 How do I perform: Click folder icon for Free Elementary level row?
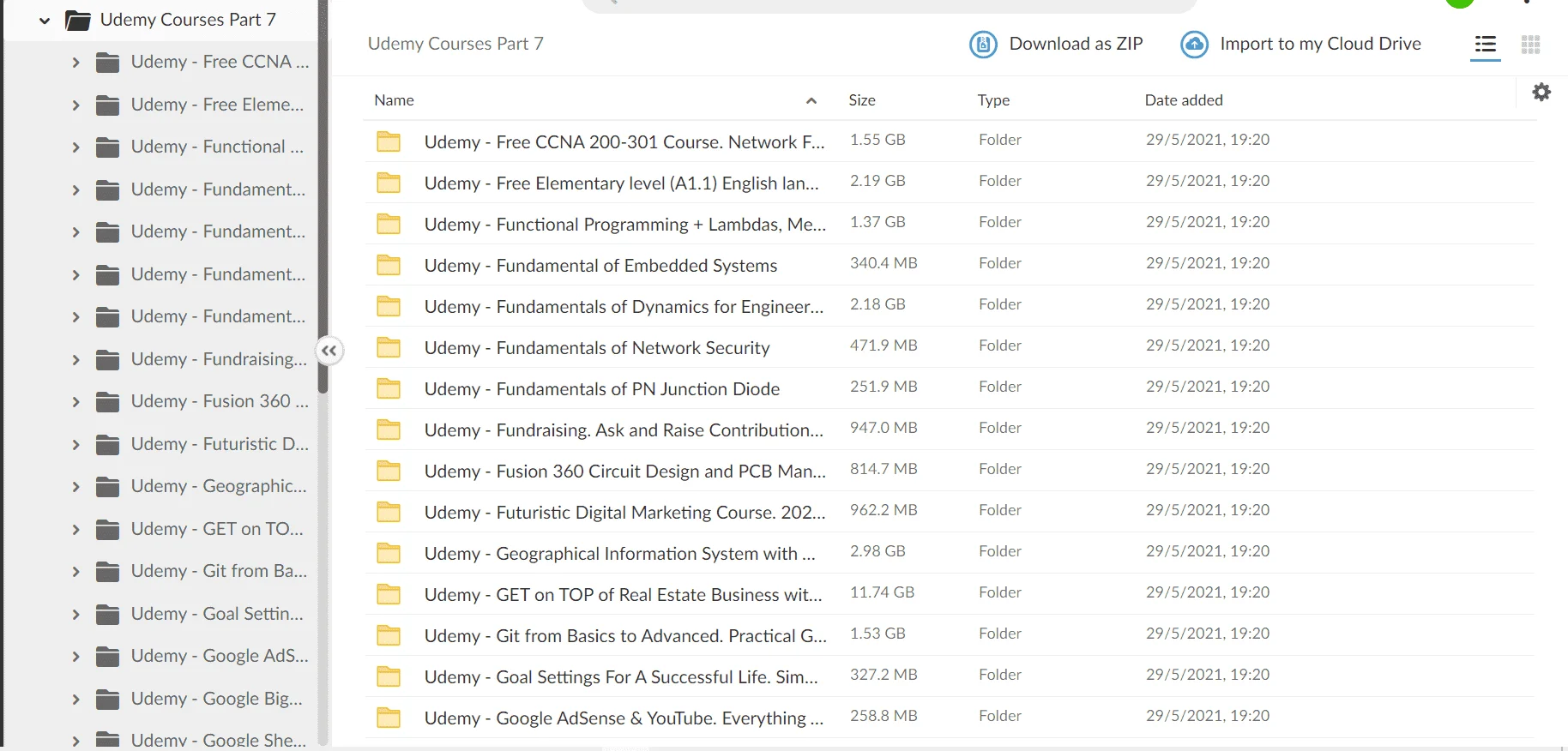tap(389, 183)
